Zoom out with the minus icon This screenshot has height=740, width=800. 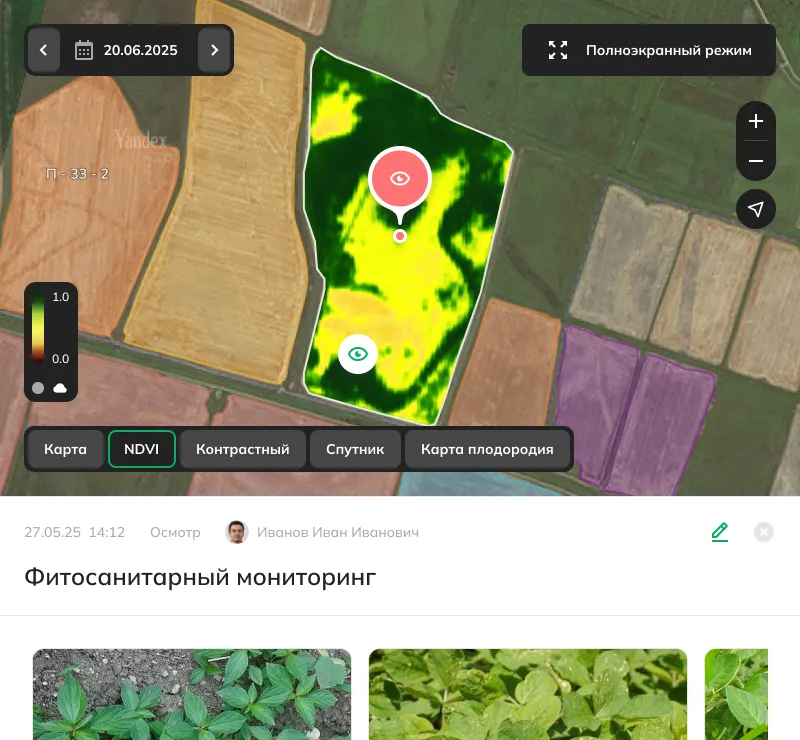pos(756,160)
